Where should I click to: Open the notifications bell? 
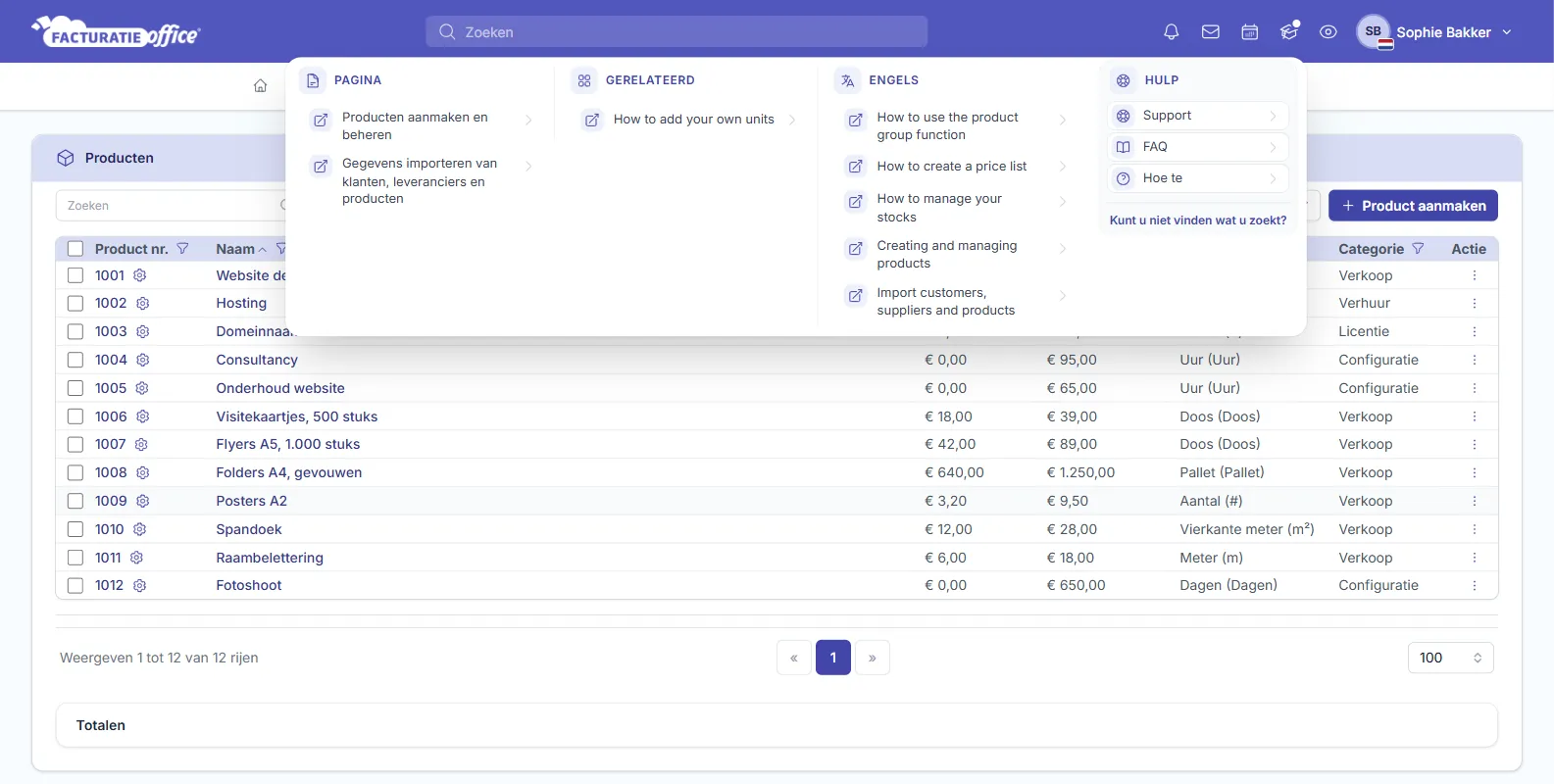coord(1171,32)
